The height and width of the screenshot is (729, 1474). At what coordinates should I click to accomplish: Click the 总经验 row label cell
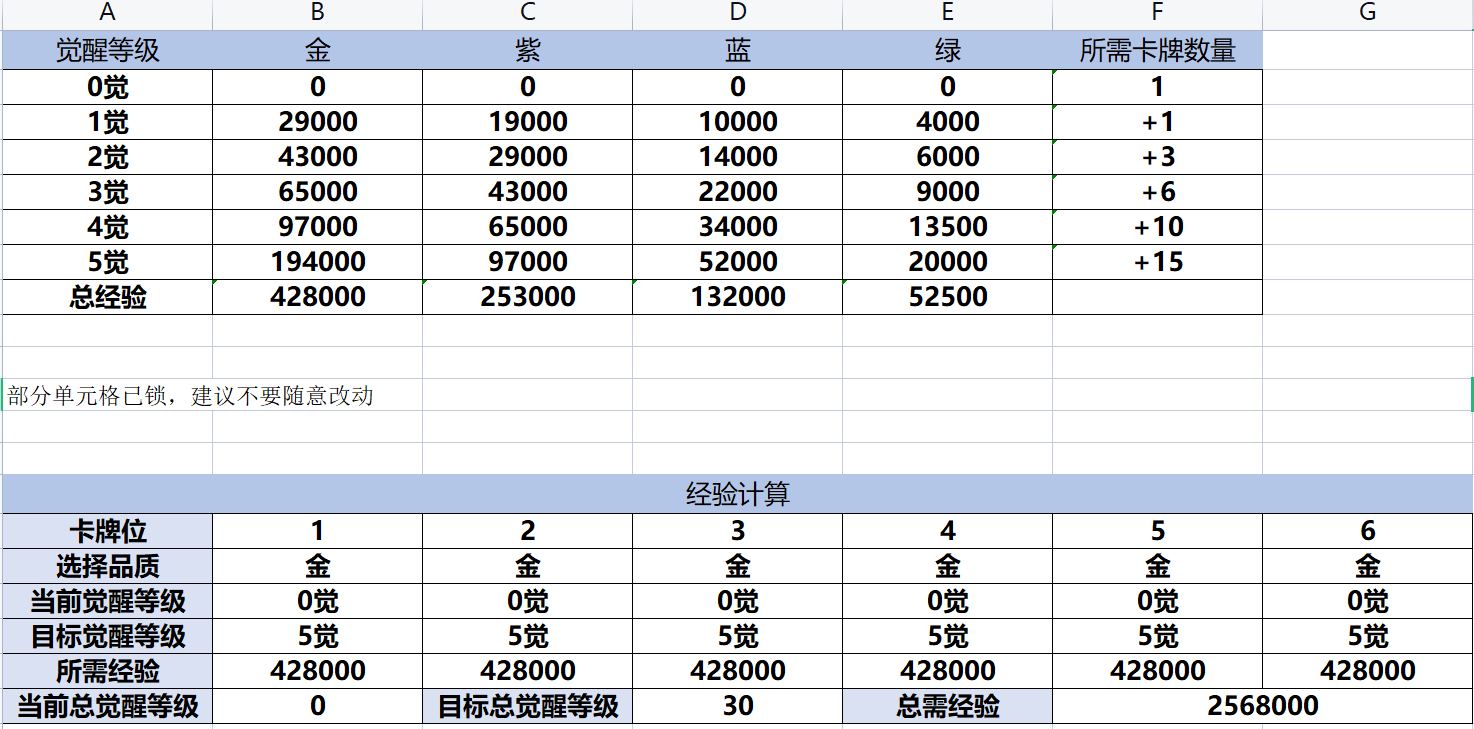pyautogui.click(x=107, y=296)
